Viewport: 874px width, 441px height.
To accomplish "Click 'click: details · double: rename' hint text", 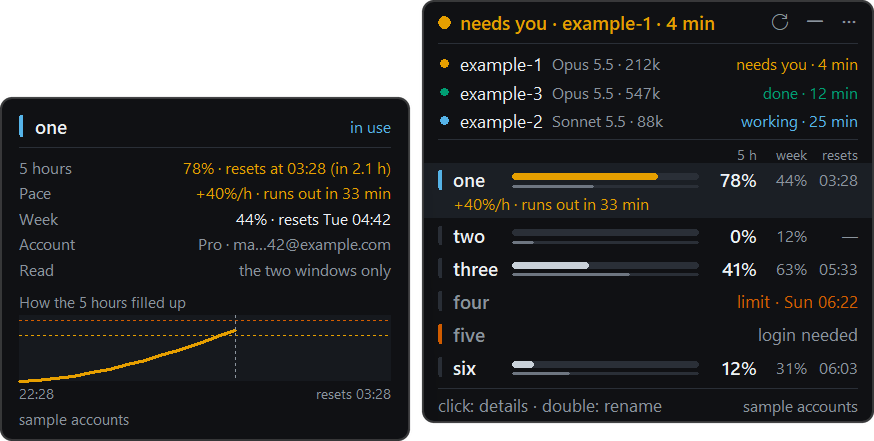I will coord(550,406).
